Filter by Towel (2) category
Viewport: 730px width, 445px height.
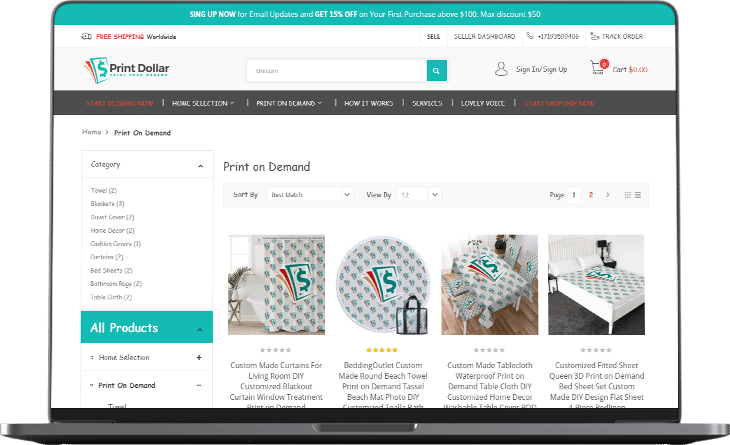coord(104,190)
